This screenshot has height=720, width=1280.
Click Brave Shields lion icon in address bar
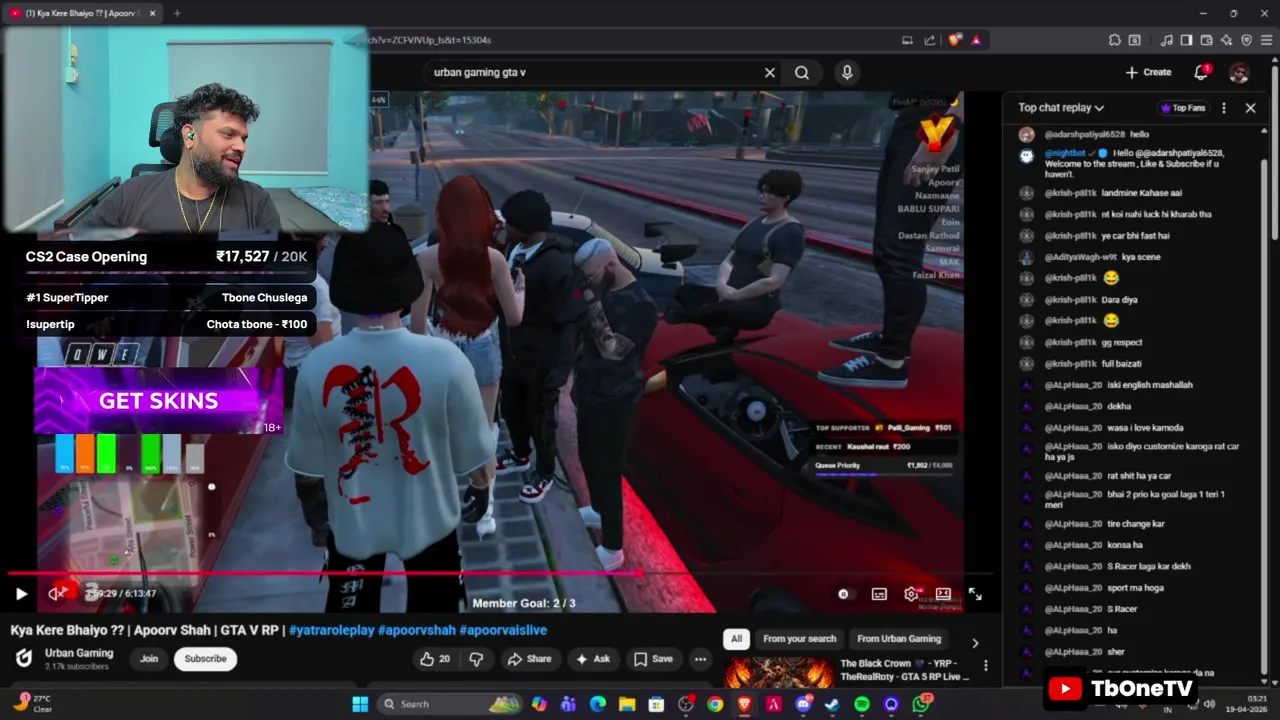click(954, 40)
